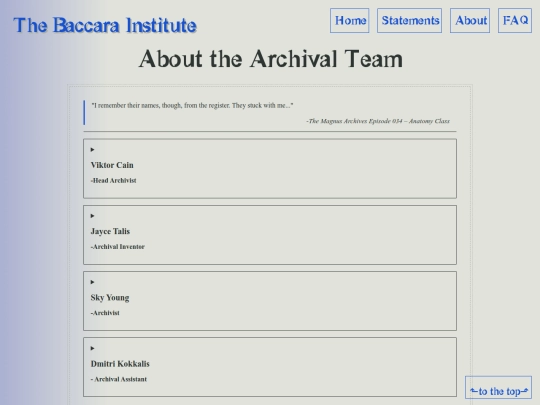The height and width of the screenshot is (405, 540).
Task: Click the name 'Jayce Talis'
Action: (110, 231)
